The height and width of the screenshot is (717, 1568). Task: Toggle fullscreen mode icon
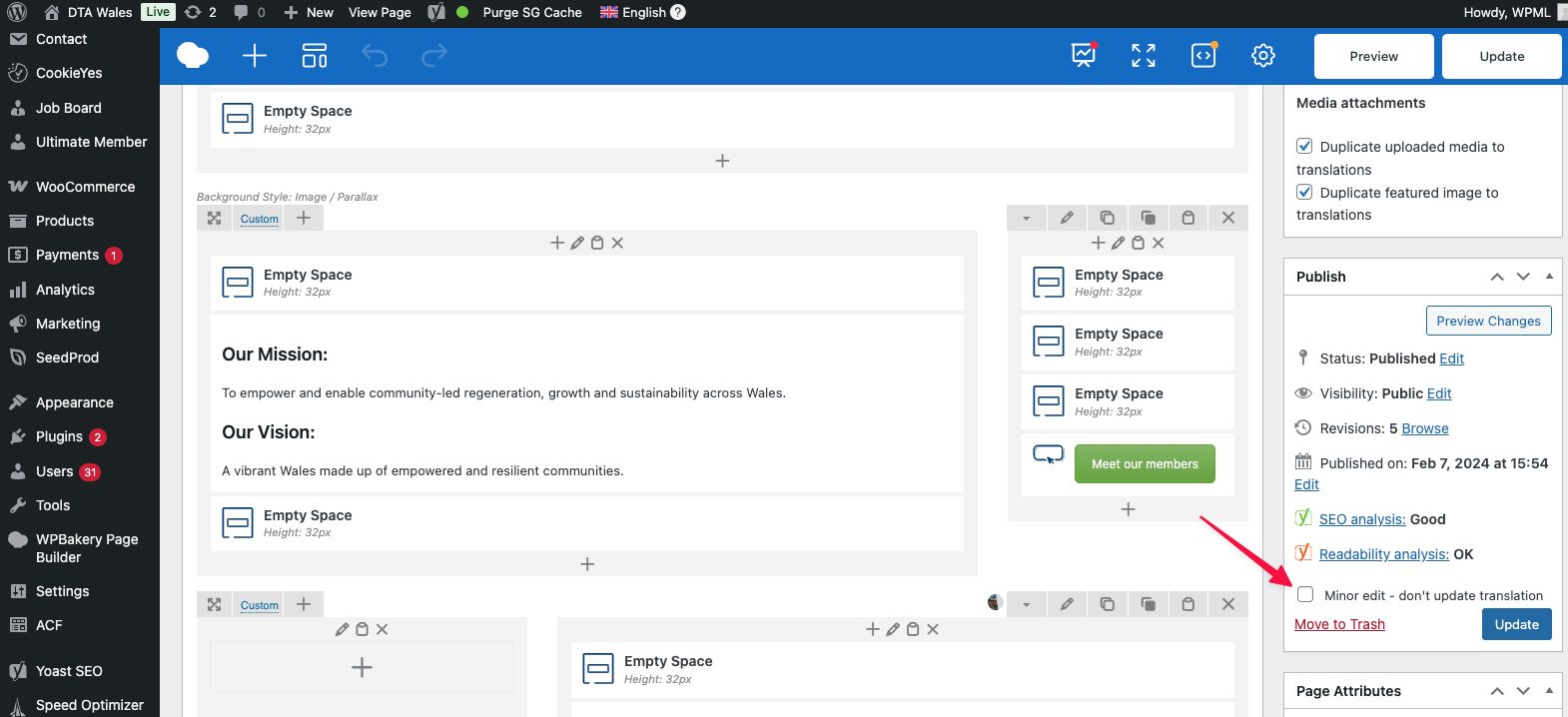click(1144, 56)
